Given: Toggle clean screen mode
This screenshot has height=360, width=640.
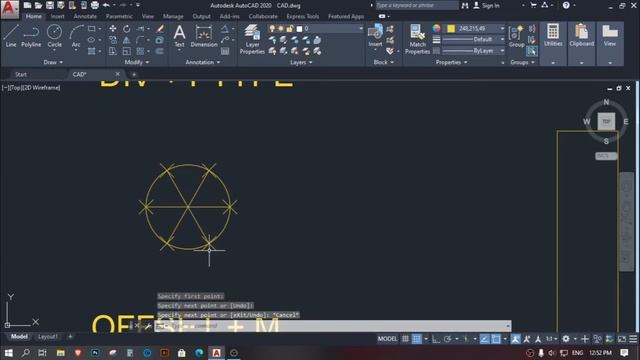Looking at the screenshot, I should pos(622,339).
